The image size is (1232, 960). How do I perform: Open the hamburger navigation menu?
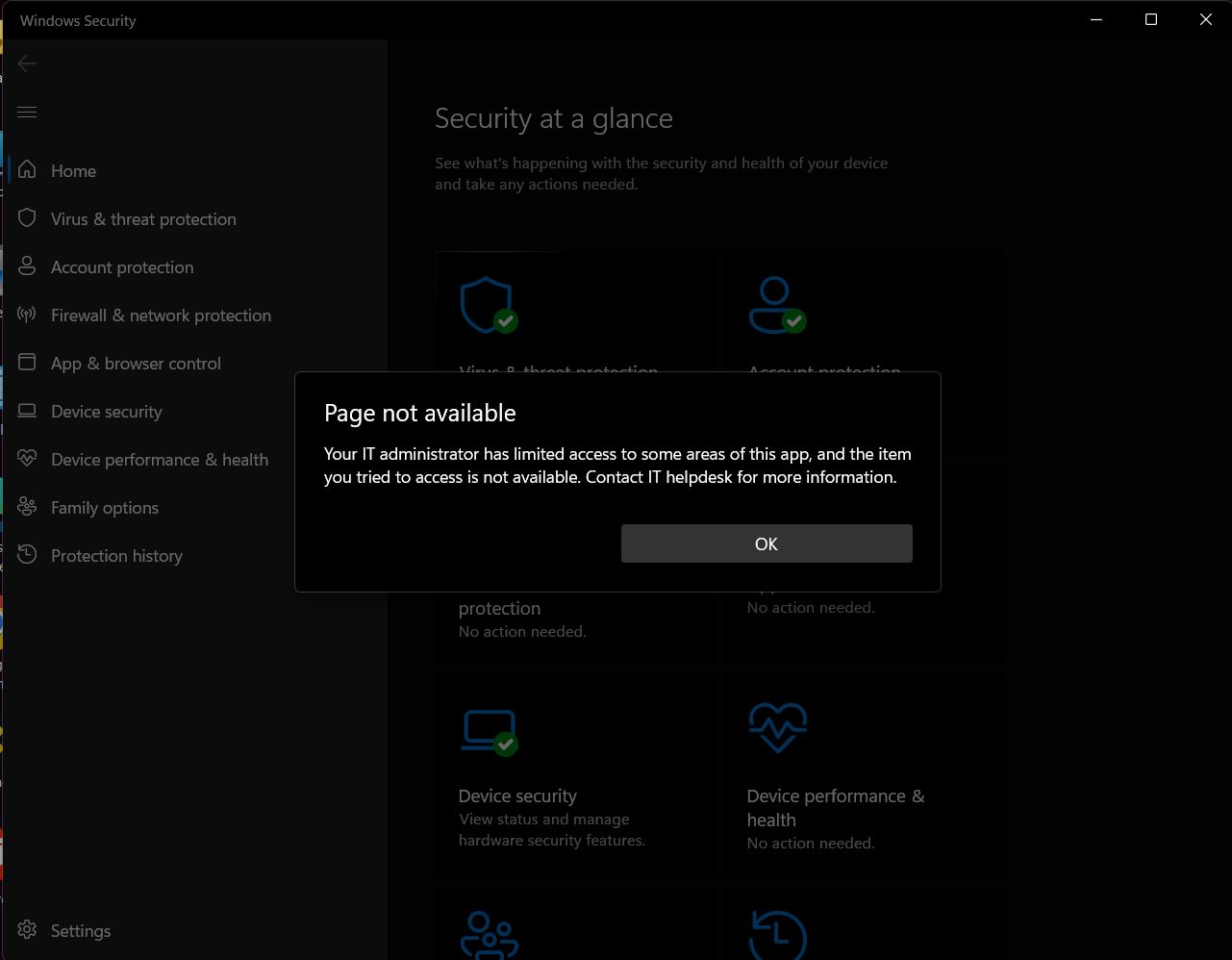pyautogui.click(x=27, y=113)
